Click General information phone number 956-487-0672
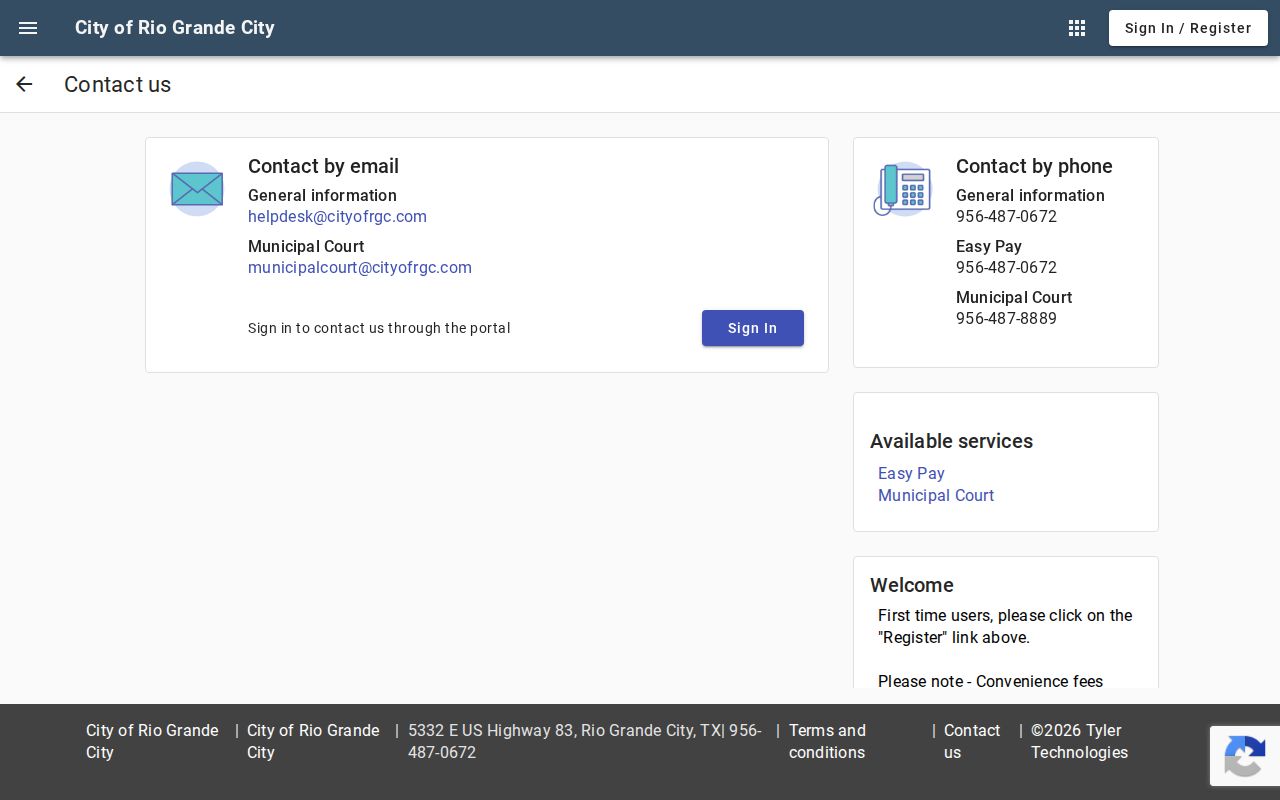 point(1006,217)
